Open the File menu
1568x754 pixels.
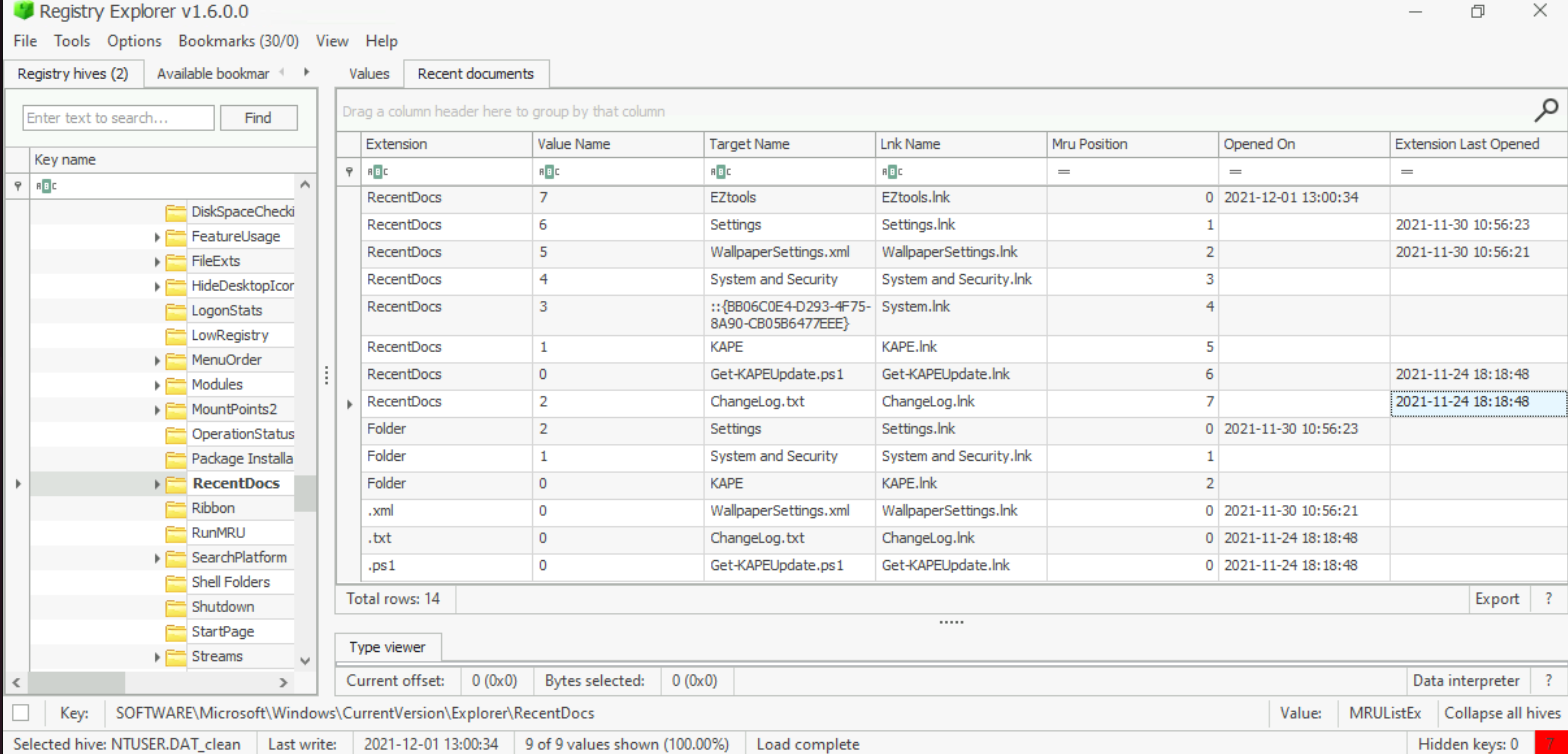[x=26, y=41]
